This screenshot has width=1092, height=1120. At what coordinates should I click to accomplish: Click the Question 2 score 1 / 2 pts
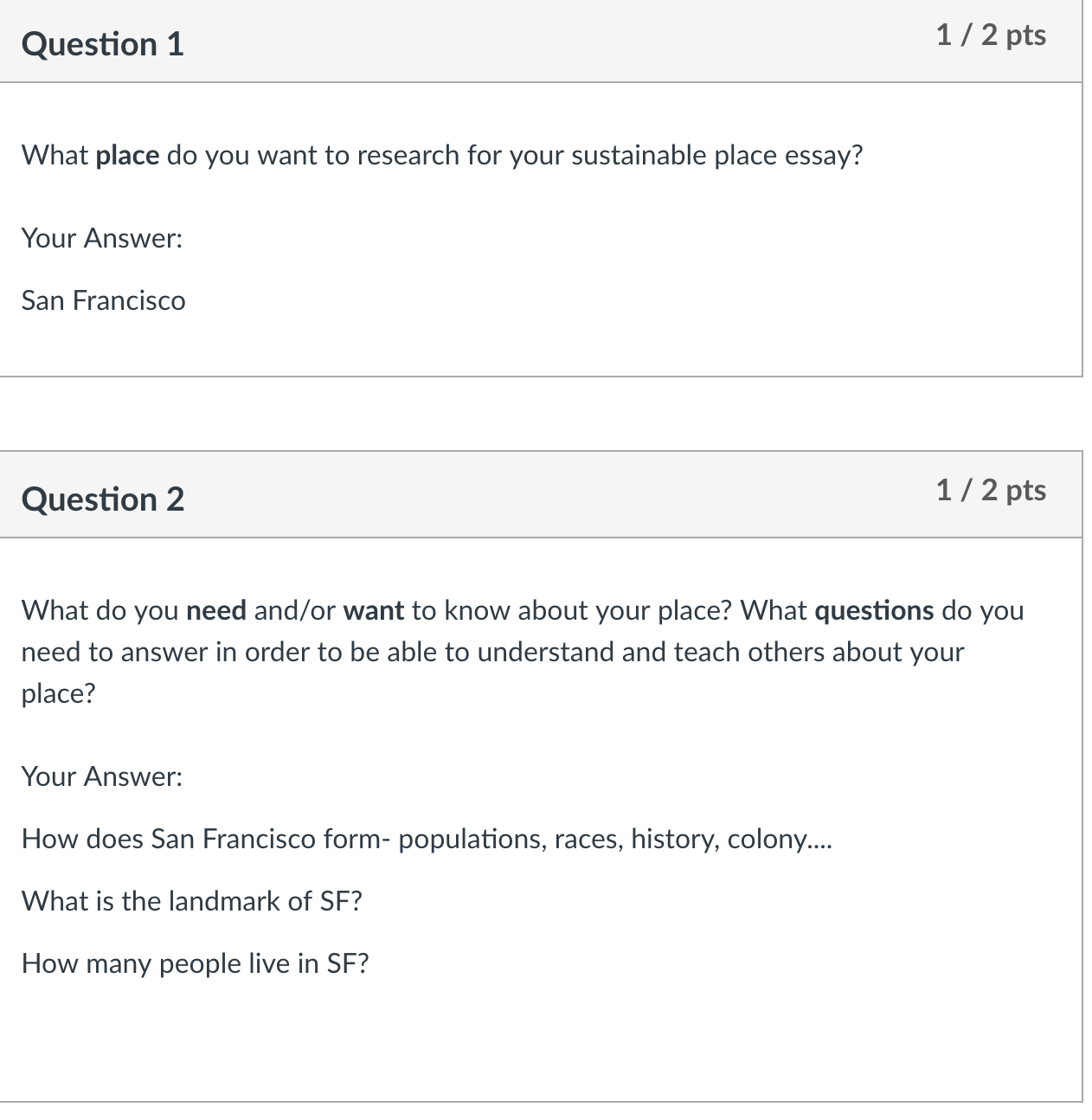tap(991, 491)
